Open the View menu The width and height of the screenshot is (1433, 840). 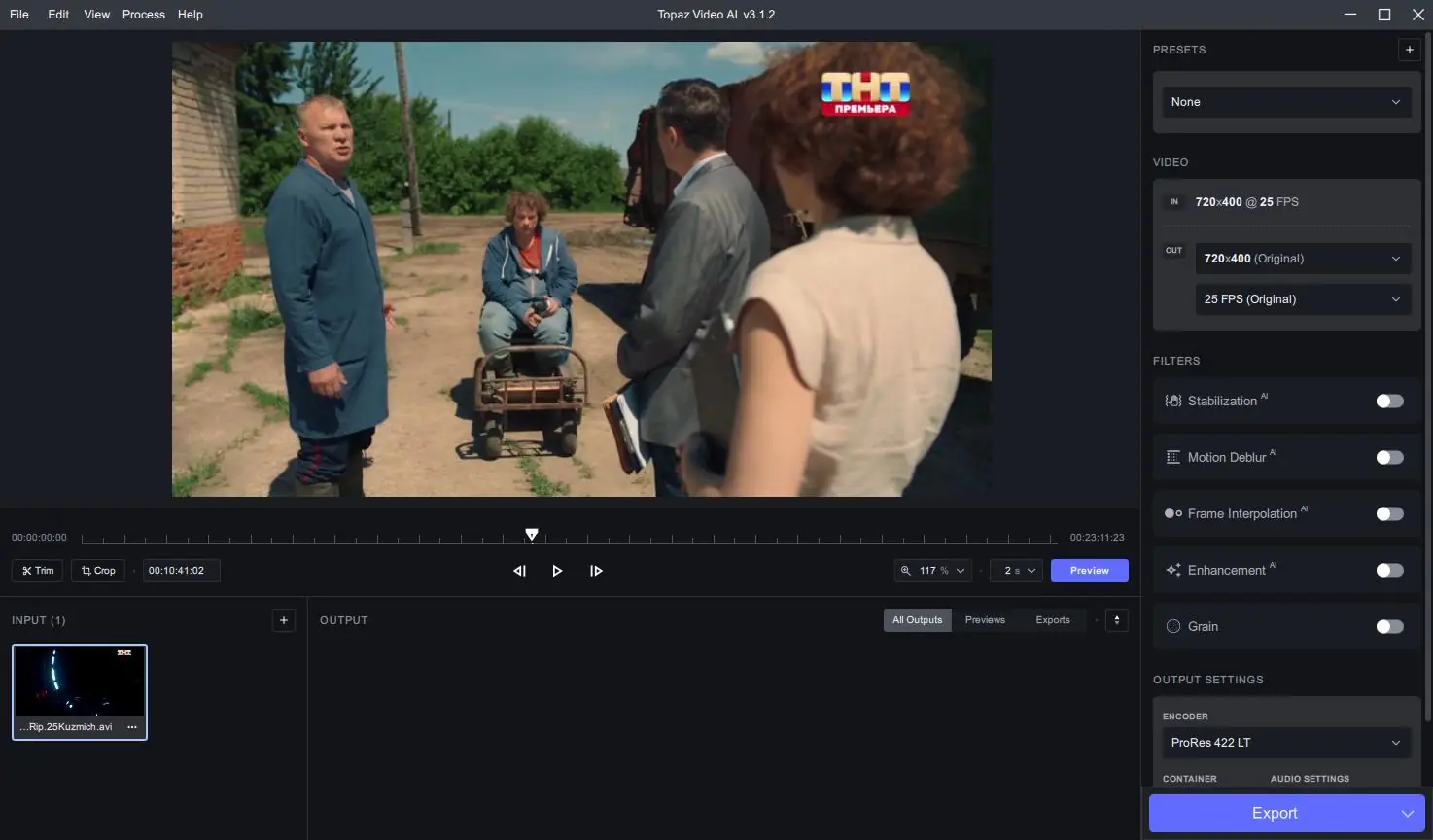coord(97,15)
